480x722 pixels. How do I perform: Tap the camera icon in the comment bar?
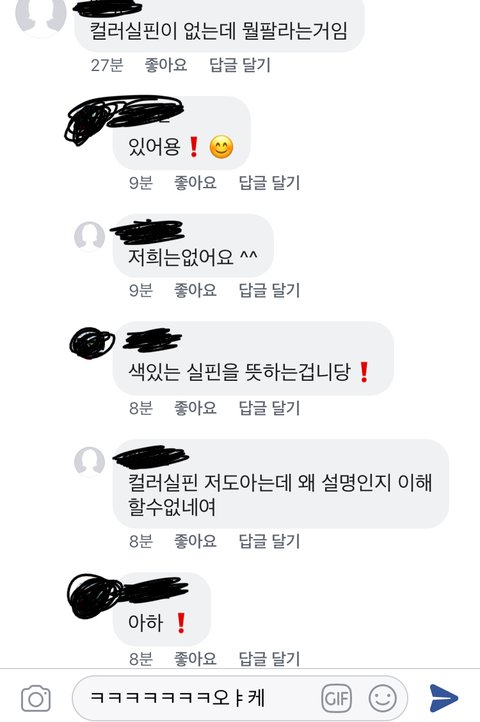pos(36,699)
